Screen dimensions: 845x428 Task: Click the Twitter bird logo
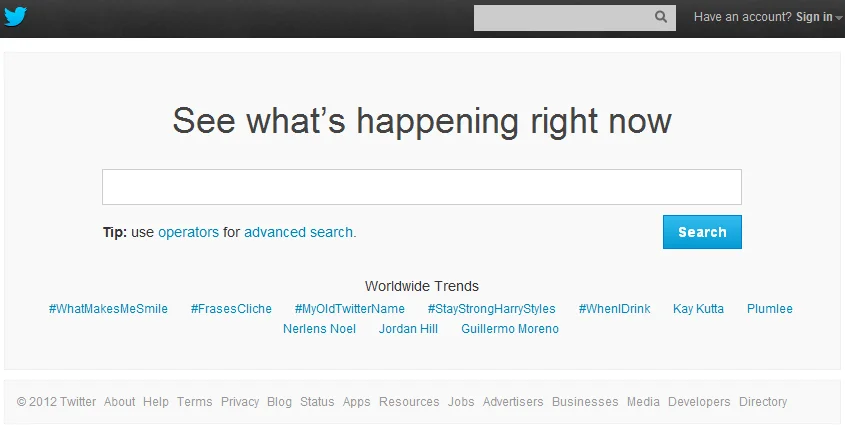click(16, 17)
